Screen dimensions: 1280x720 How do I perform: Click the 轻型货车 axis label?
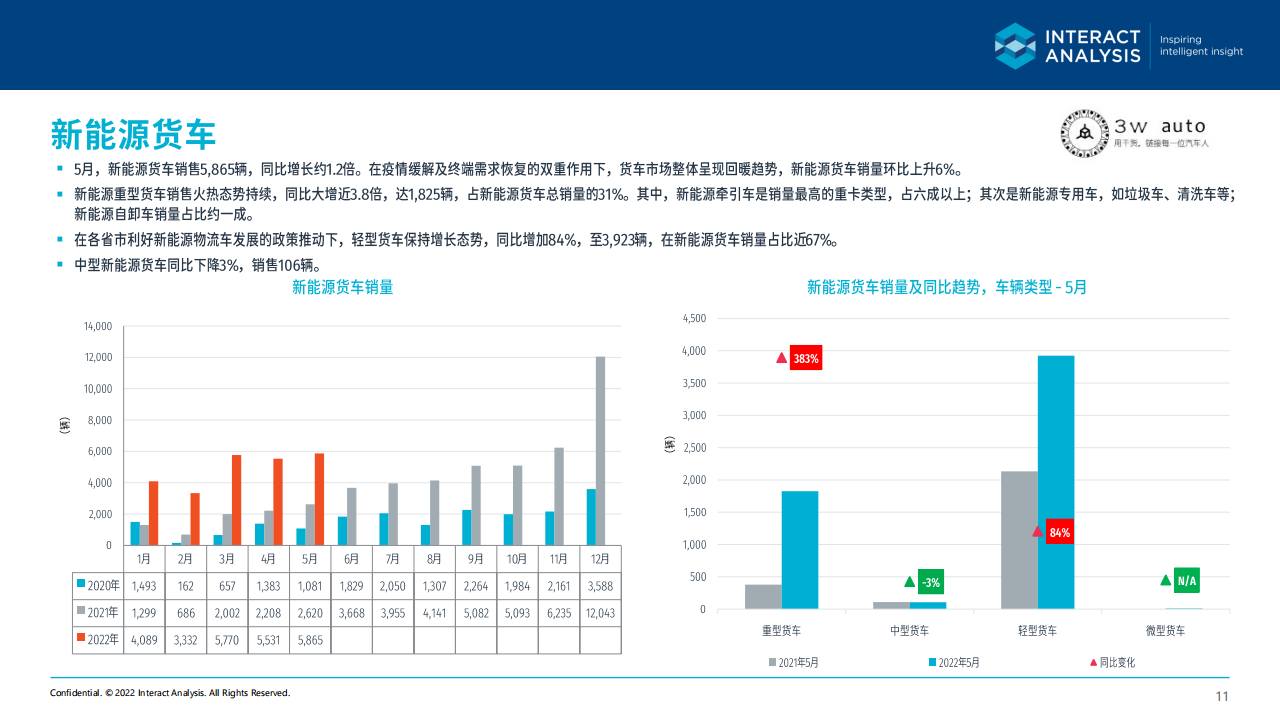1037,631
